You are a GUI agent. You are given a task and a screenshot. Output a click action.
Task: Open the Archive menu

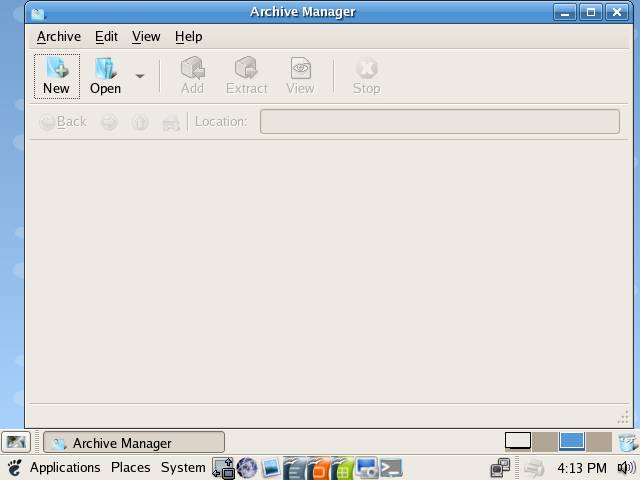pyautogui.click(x=58, y=36)
